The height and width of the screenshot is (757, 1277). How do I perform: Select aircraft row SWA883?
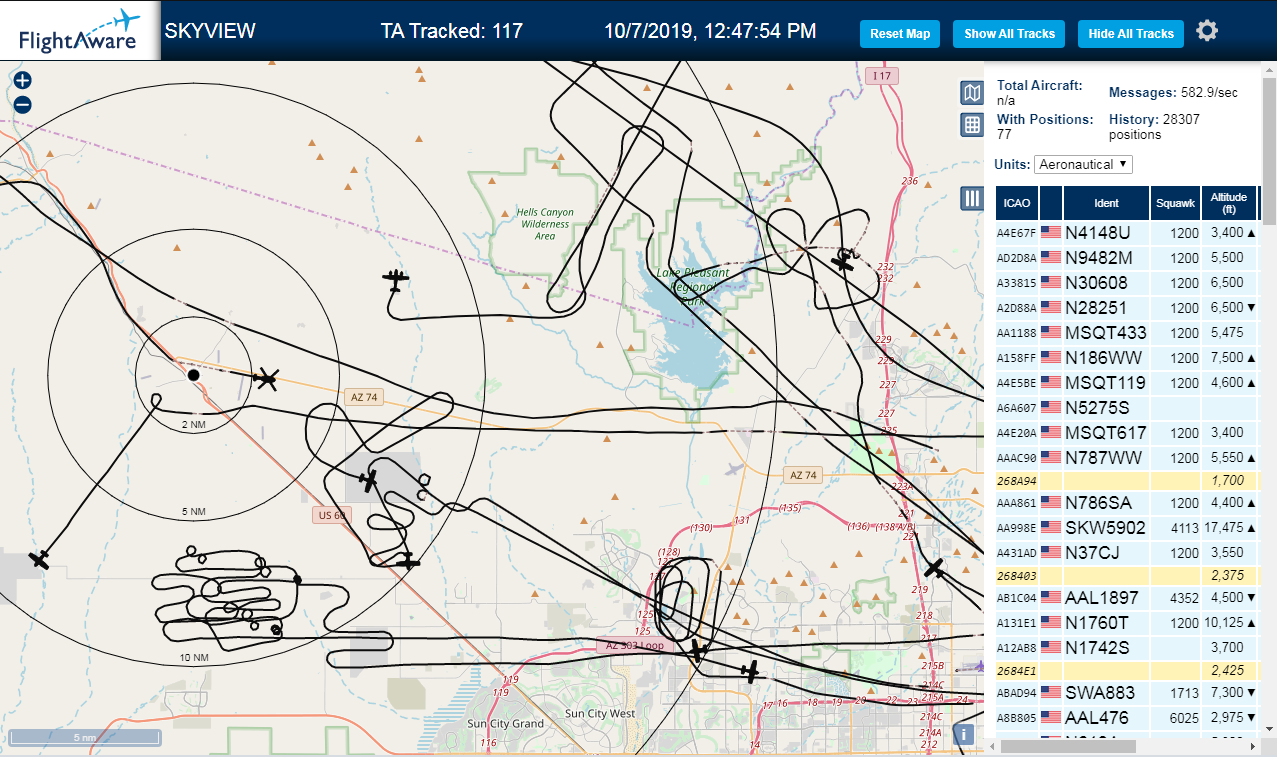(x=1126, y=692)
